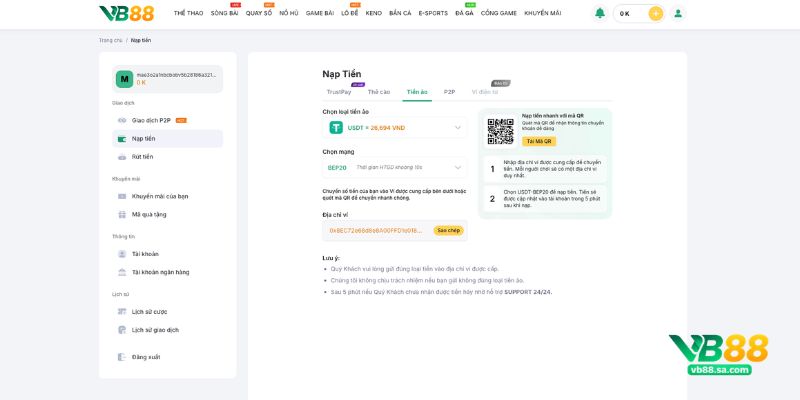Open the E-SPORTS menu
Image resolution: width=800 pixels, height=400 pixels.
pos(433,13)
